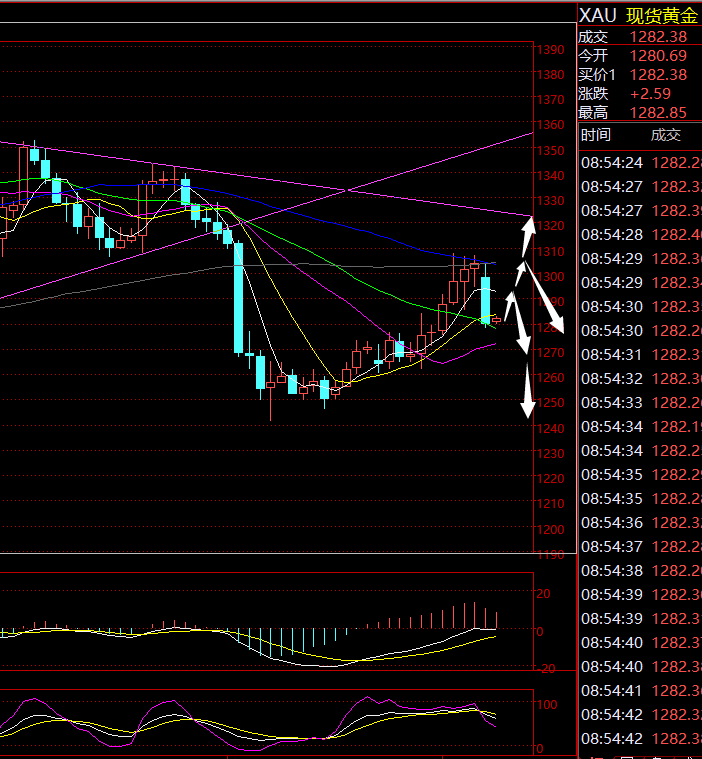Click the 今开 opening price value 1280.69
The image size is (702, 759).
(x=657, y=55)
